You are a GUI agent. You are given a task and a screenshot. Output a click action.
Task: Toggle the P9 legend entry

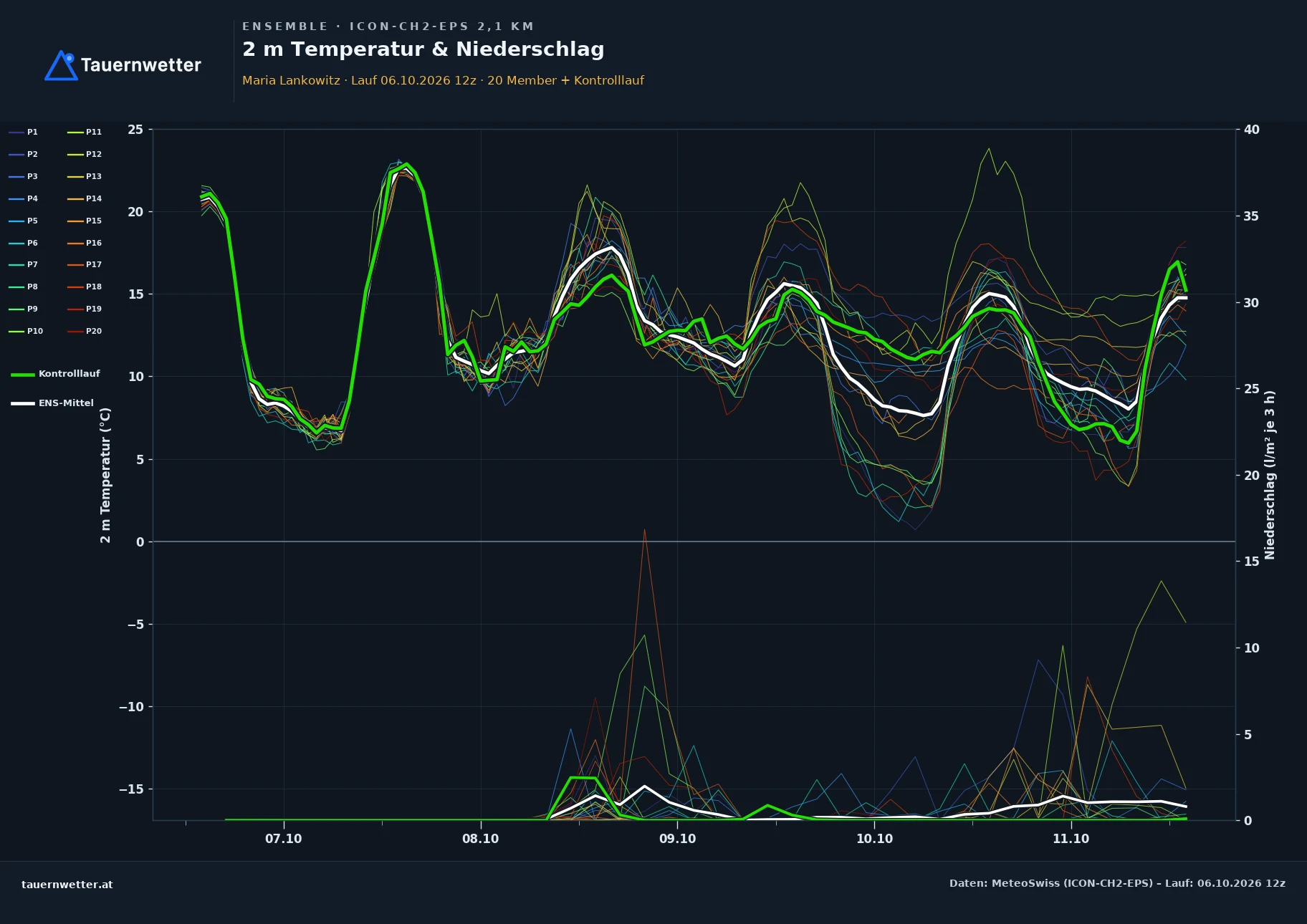point(23,309)
